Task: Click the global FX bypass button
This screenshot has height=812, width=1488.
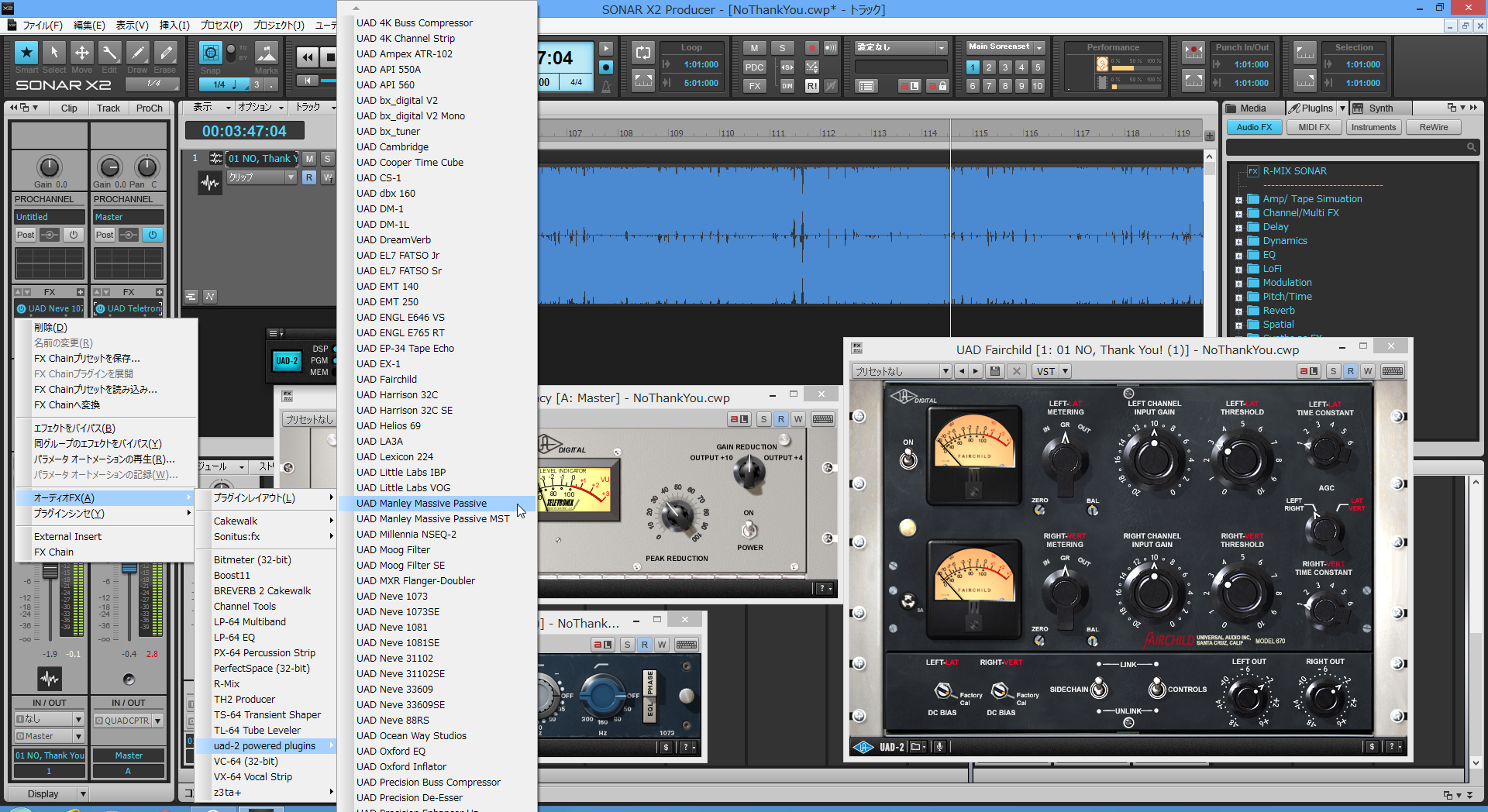Action: 754,86
